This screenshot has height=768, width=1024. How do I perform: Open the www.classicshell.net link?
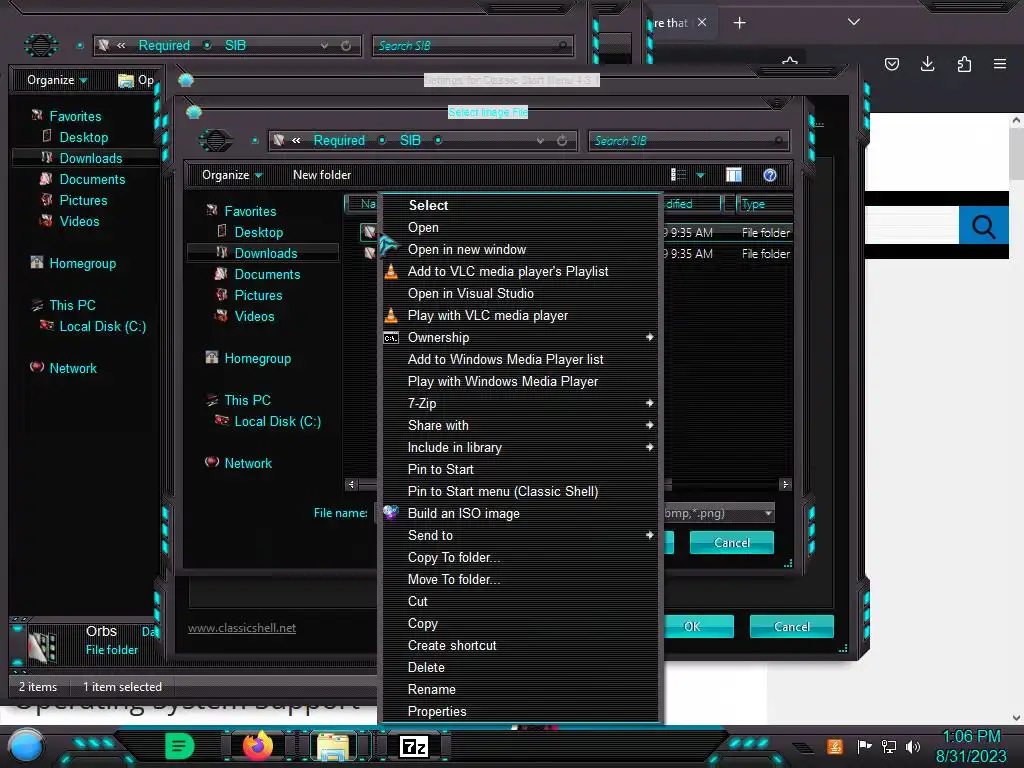coord(242,628)
